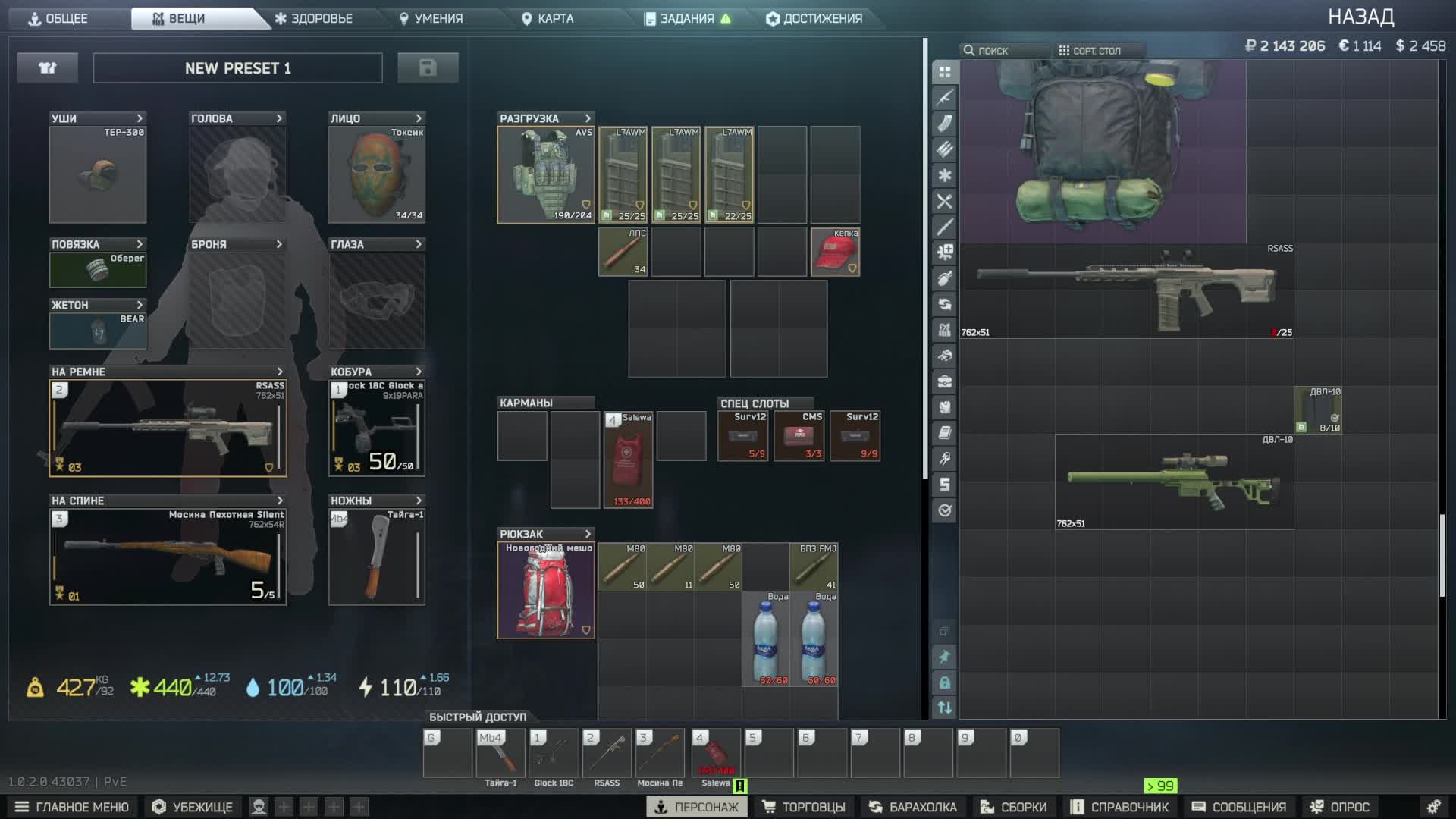Image resolution: width=1456 pixels, height=819 pixels.
Task: Filter stash by keys icon
Action: (944, 459)
